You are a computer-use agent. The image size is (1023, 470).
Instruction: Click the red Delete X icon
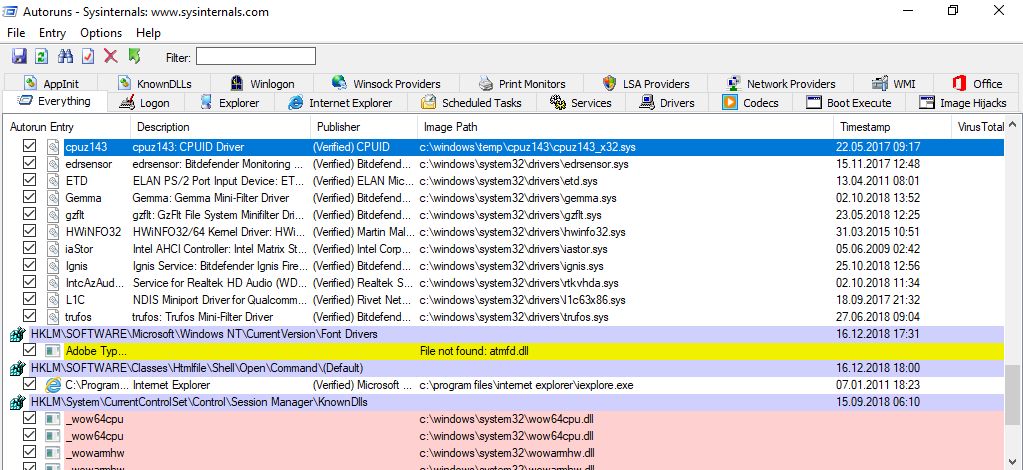pyautogui.click(x=111, y=56)
